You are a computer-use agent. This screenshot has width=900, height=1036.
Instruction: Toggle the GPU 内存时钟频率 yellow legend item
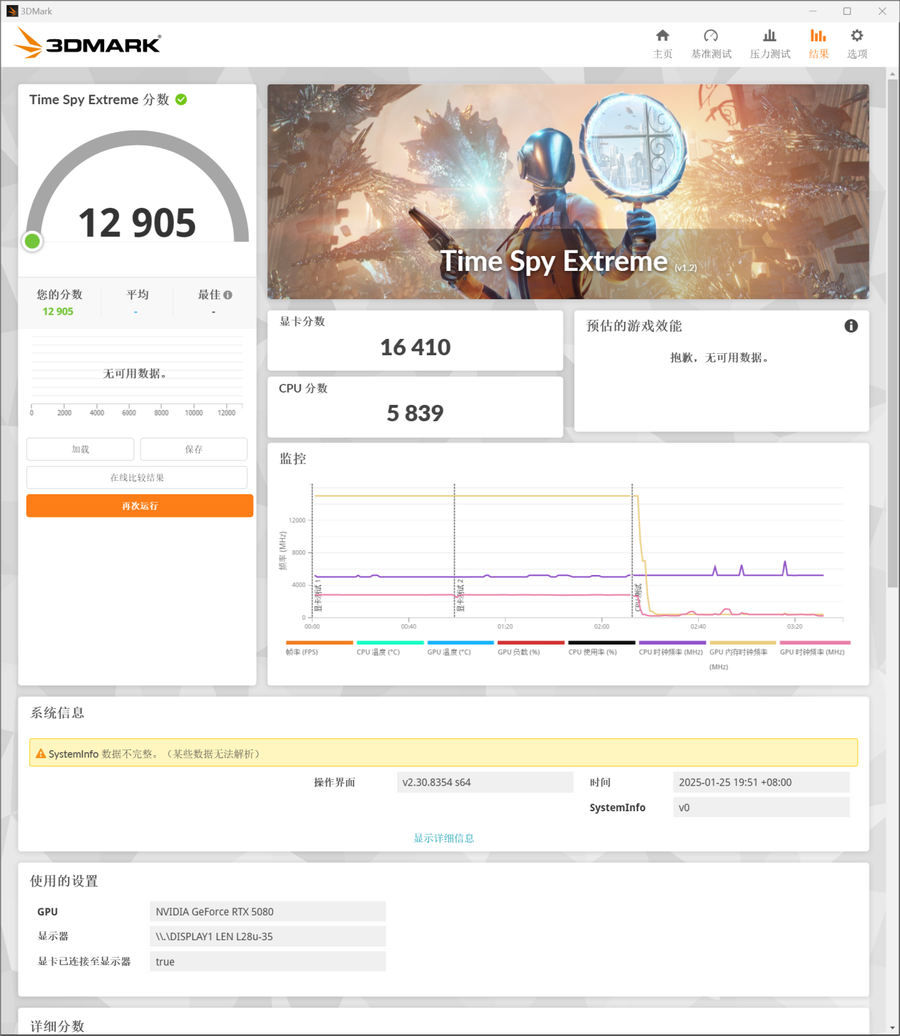[x=743, y=655]
